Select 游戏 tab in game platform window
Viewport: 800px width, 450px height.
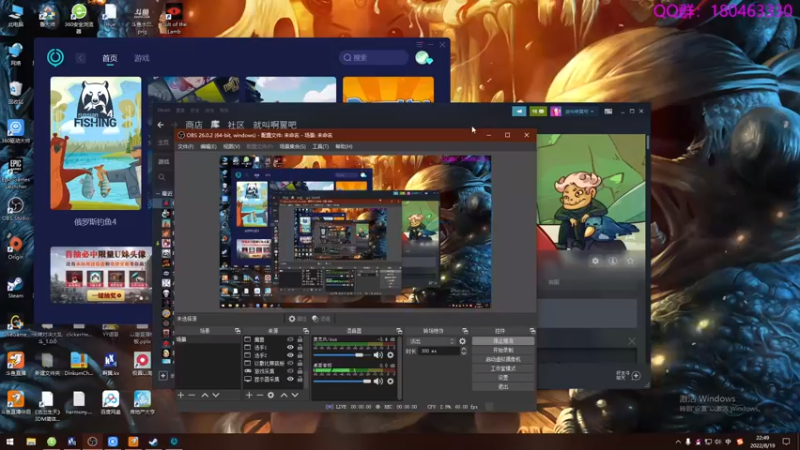click(142, 58)
